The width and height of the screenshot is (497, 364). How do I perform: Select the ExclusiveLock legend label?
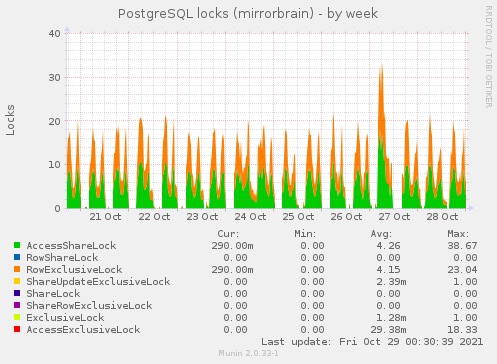pos(65,318)
